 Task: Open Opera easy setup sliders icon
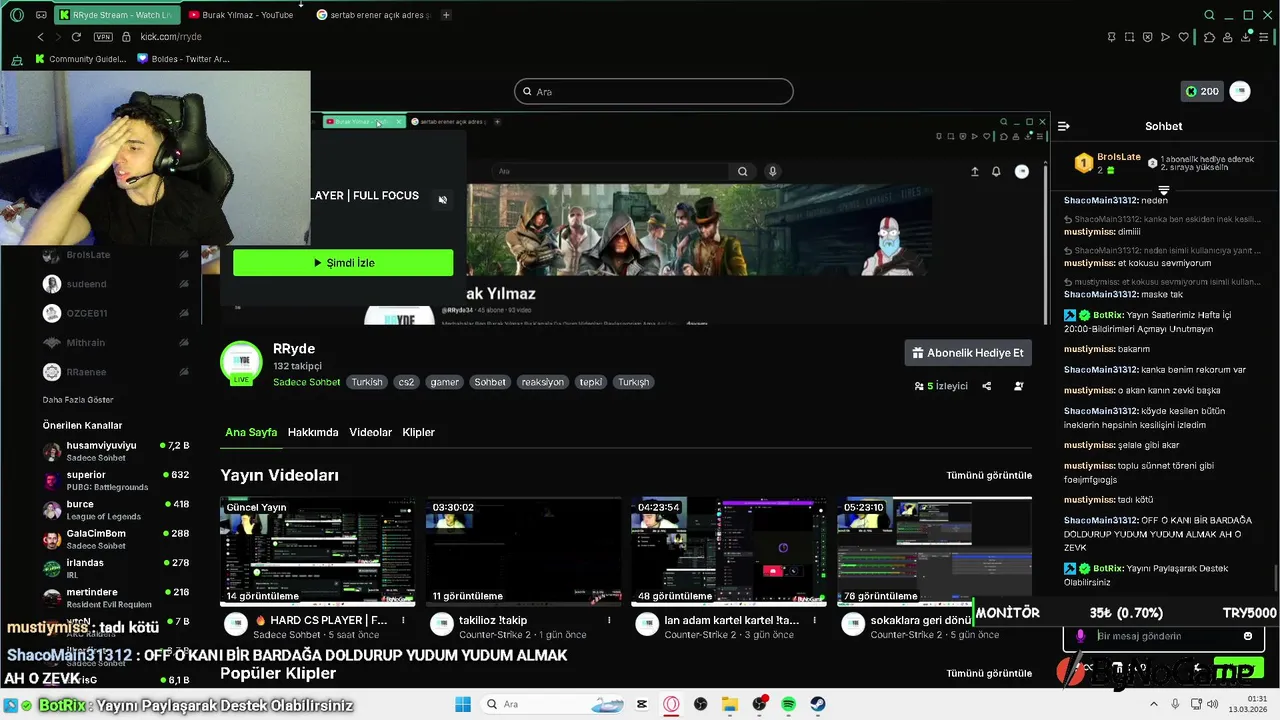pos(1264,37)
